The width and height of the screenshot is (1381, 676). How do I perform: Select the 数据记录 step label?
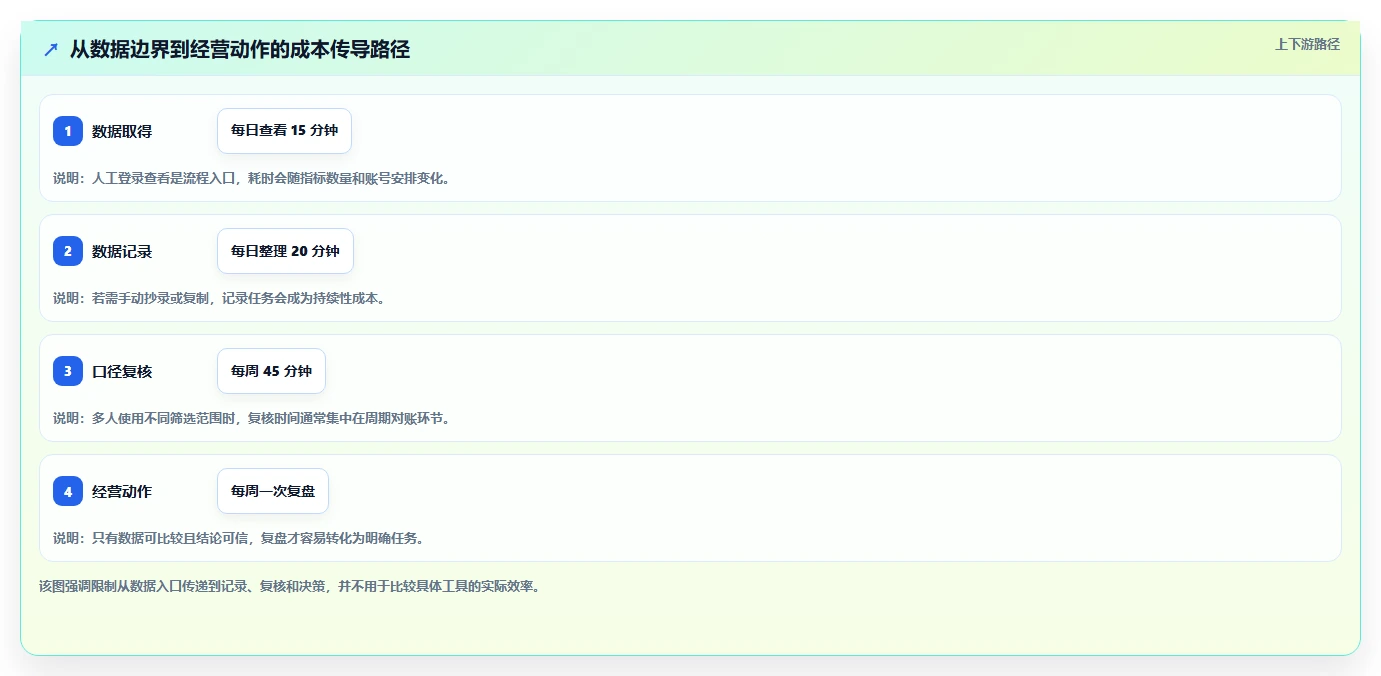(x=122, y=251)
